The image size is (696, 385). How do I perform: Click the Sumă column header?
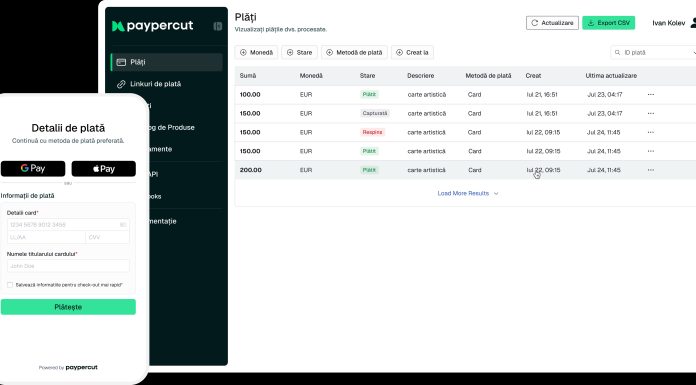pyautogui.click(x=248, y=76)
